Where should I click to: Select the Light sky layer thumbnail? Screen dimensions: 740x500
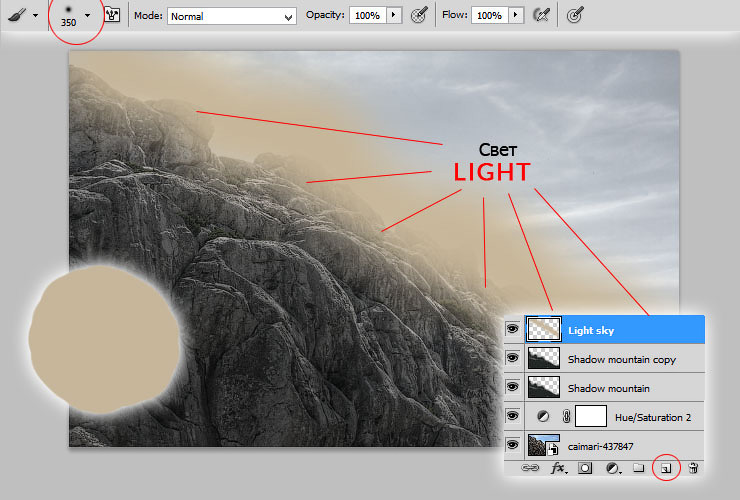(544, 329)
